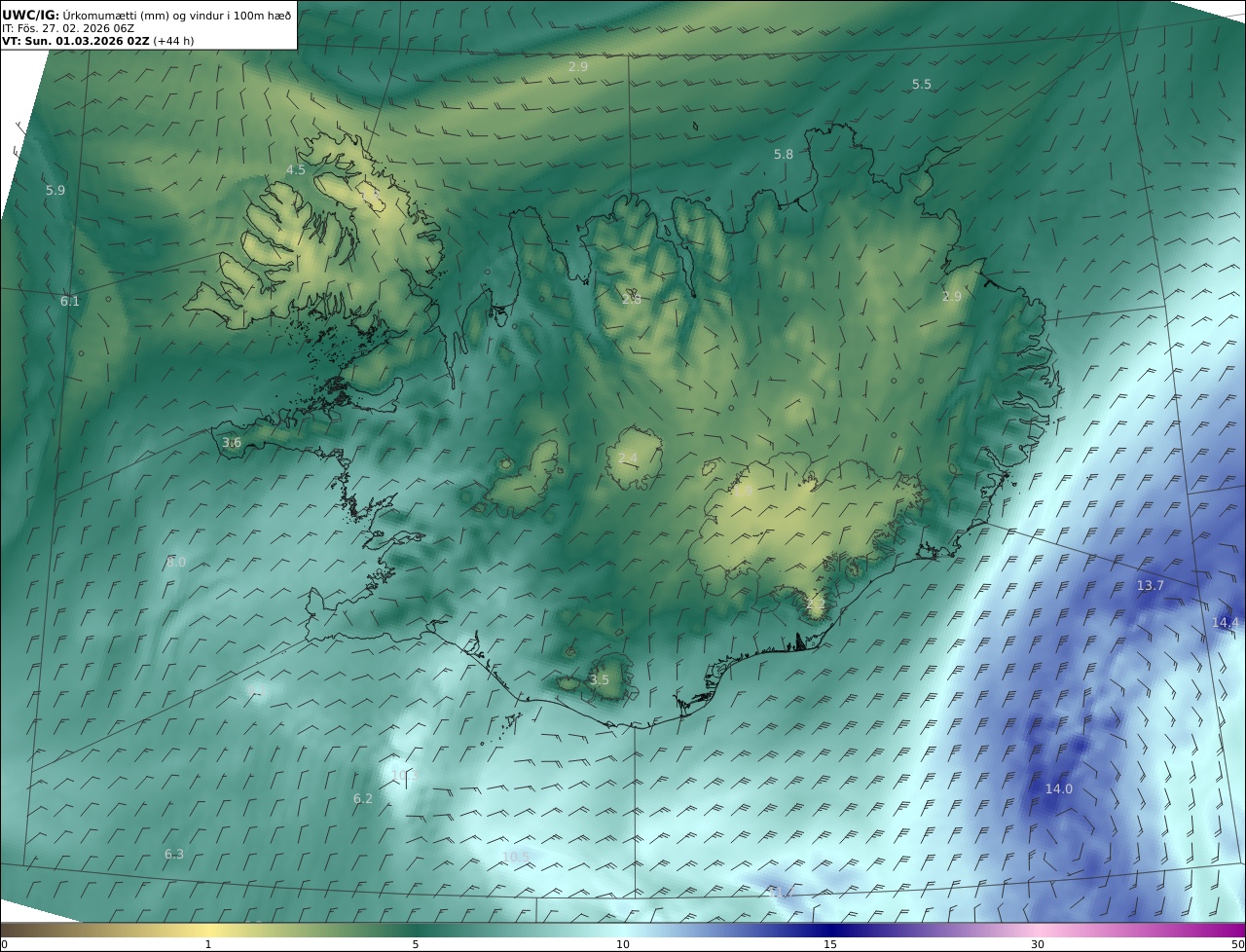Click the 14.4 precipitation value label

coord(1226,623)
